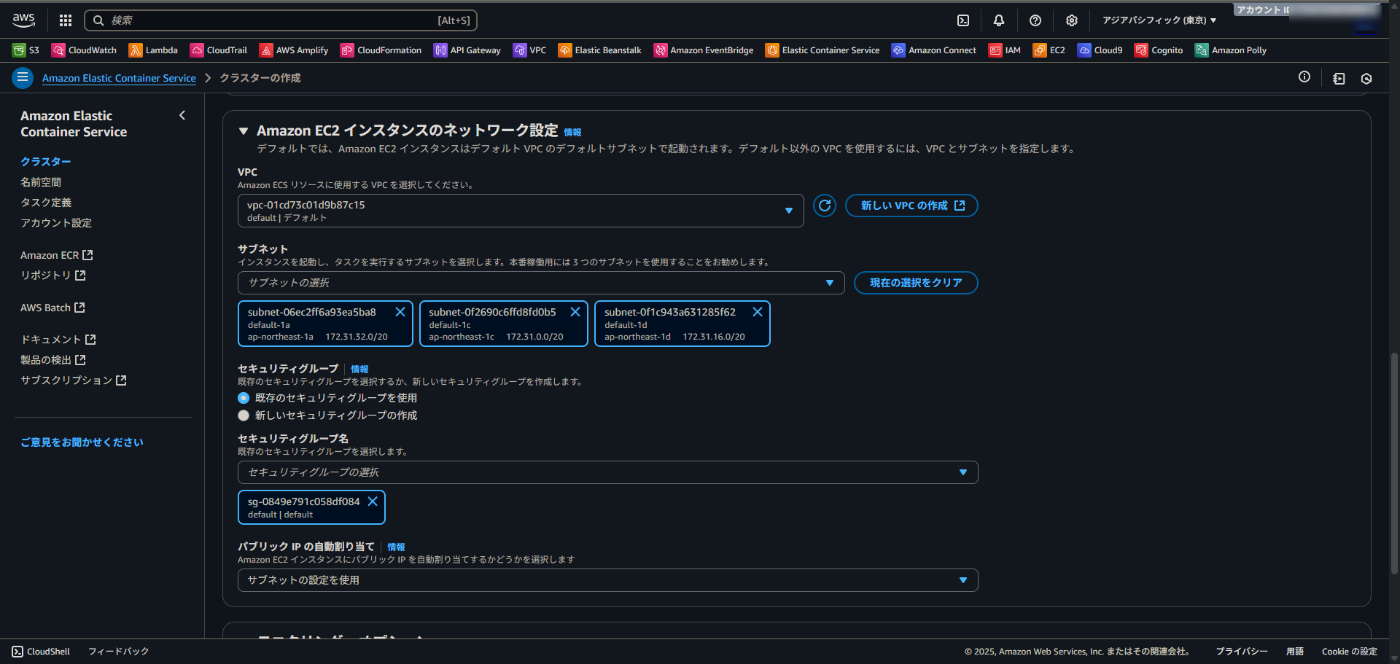Open プライバシー footer link

click(x=1242, y=651)
